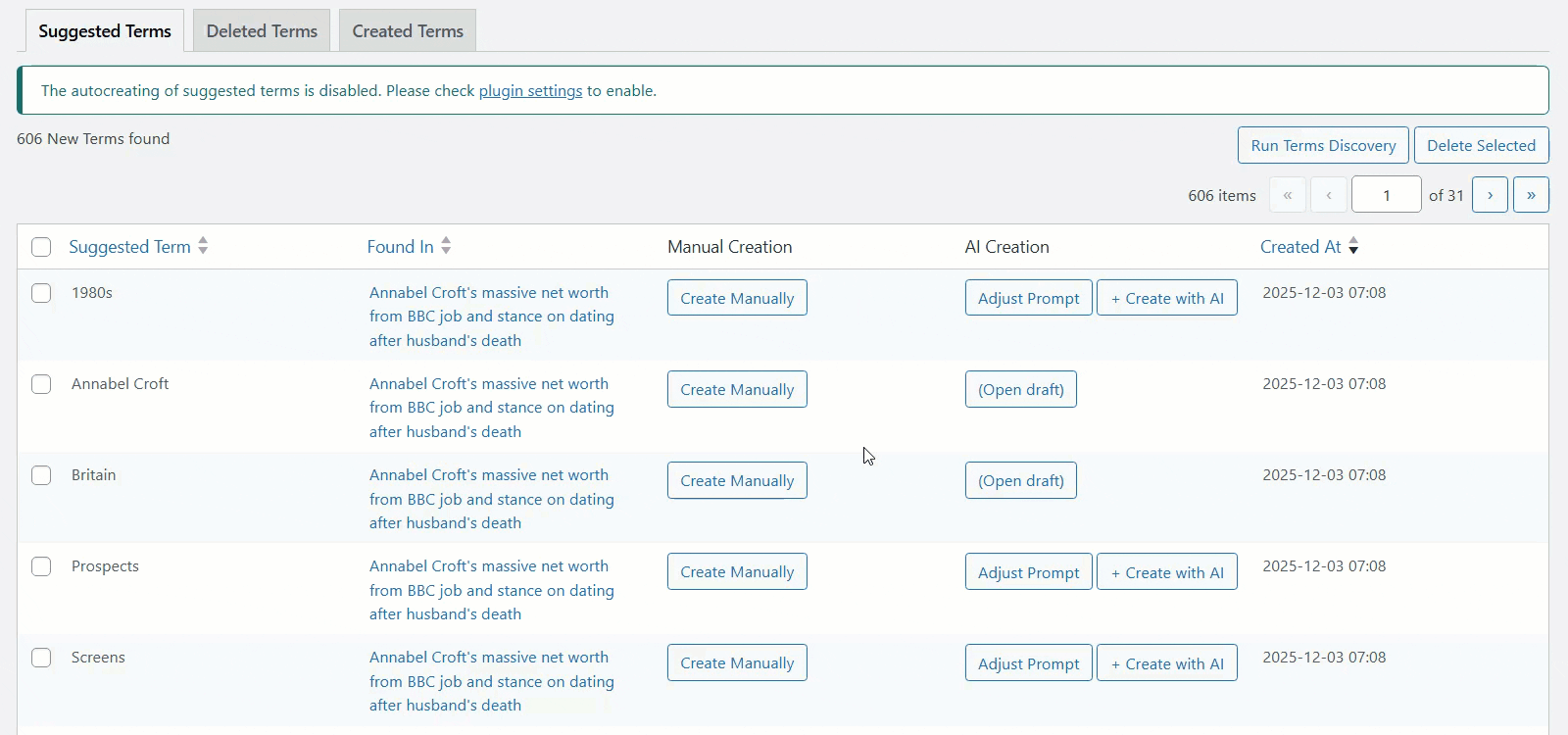Click Create Manually for Prospects

[737, 571]
